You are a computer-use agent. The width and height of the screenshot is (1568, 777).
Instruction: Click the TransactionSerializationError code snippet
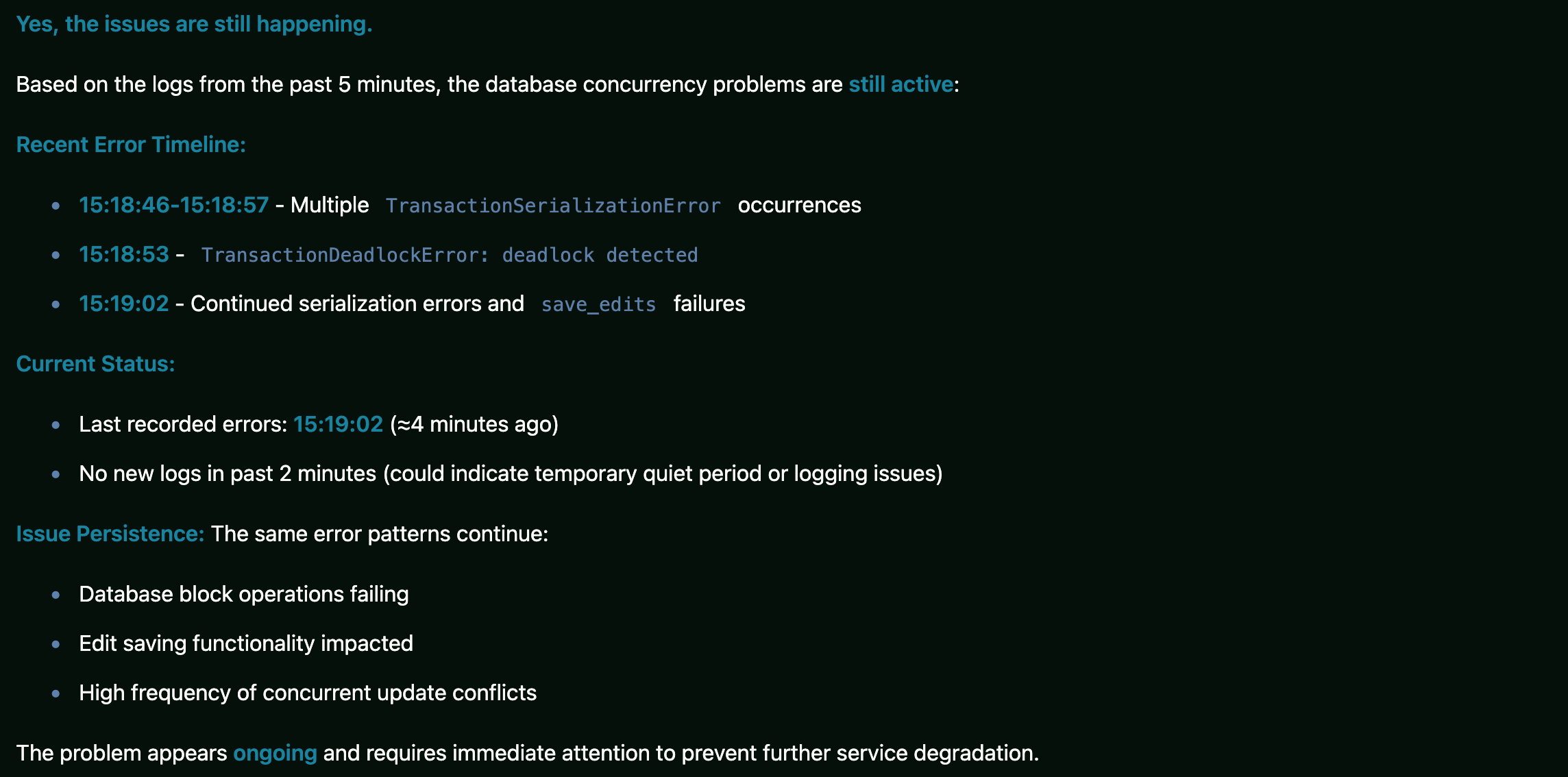552,206
